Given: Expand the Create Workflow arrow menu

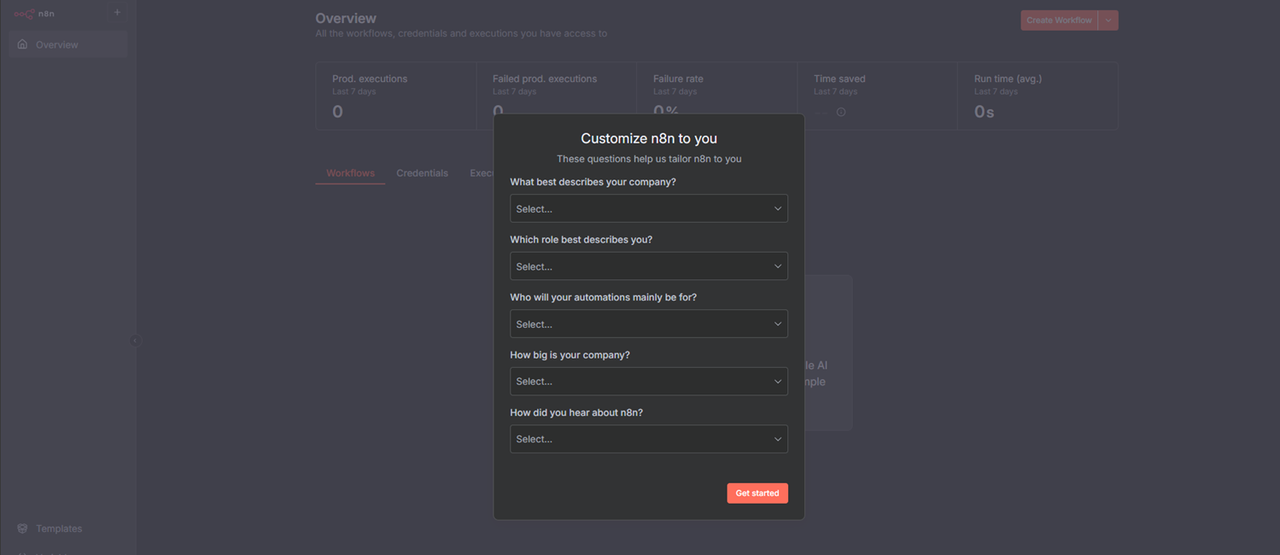Looking at the screenshot, I should pos(1108,20).
